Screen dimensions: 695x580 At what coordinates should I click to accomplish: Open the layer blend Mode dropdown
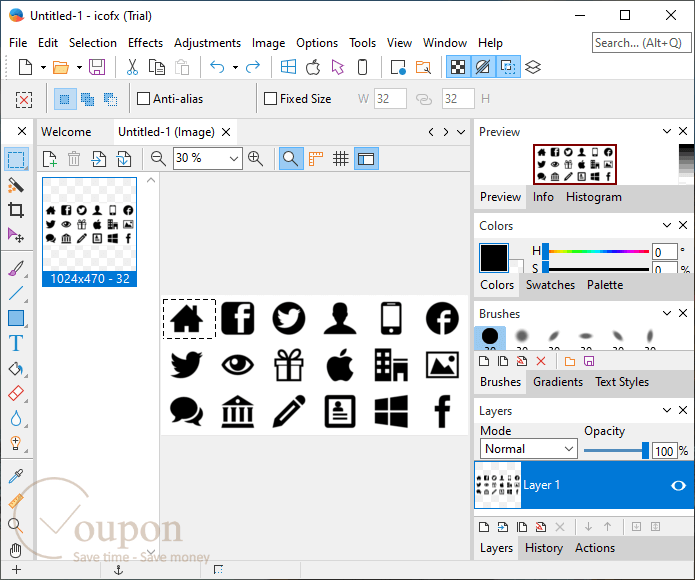(529, 449)
